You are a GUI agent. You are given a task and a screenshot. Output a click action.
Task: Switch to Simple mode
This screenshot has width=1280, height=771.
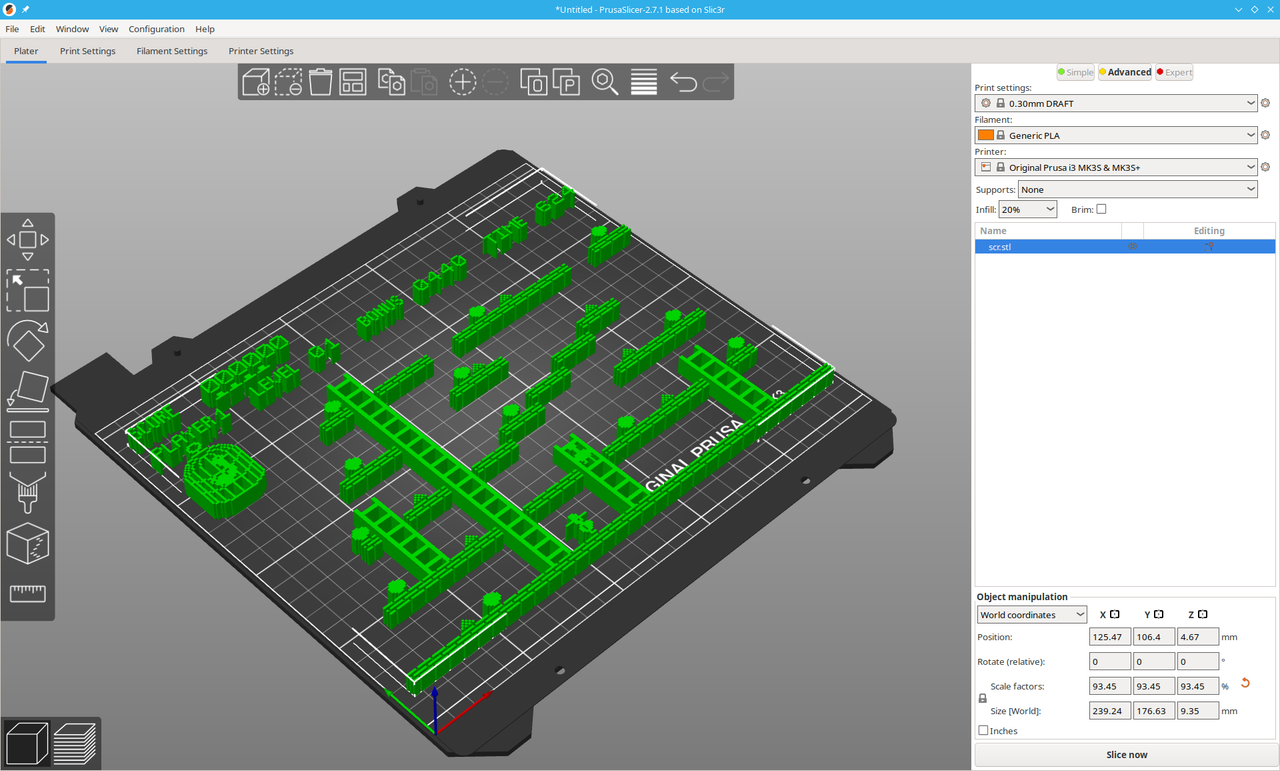pos(1076,72)
